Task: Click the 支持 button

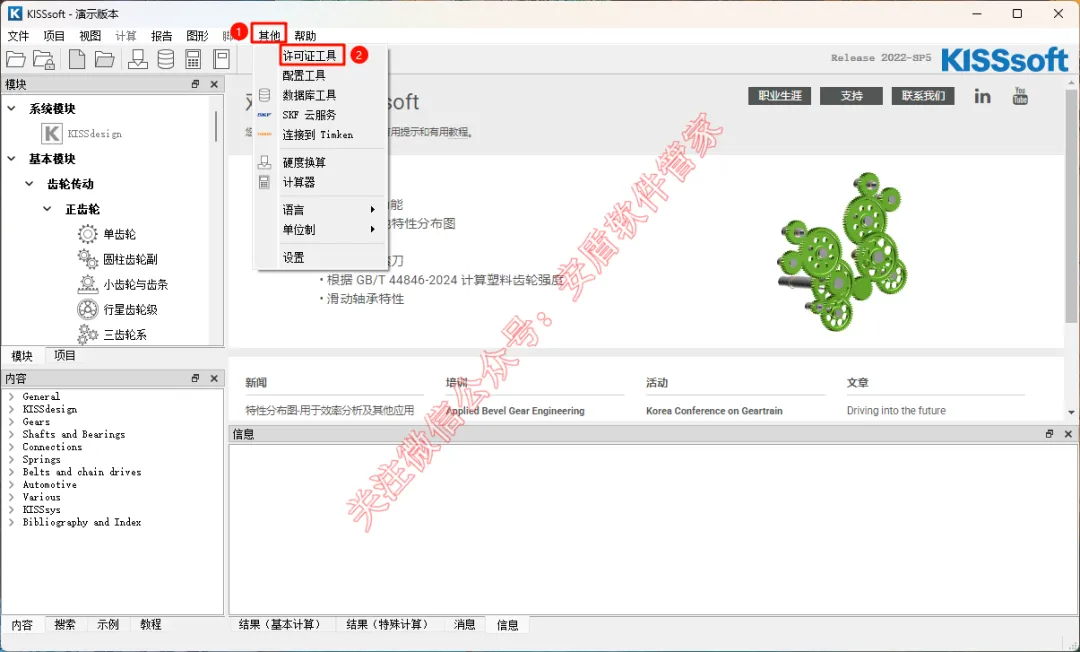Action: (851, 96)
